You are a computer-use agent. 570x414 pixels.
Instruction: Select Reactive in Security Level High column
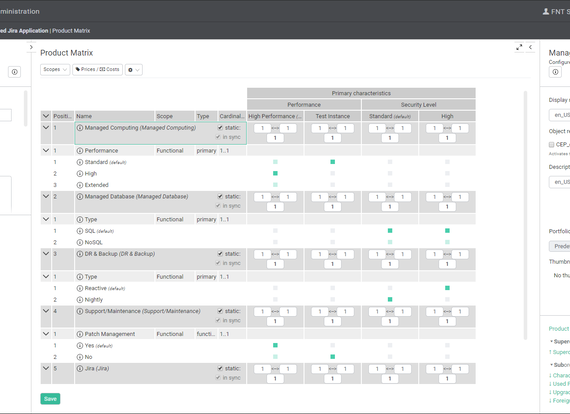pos(447,288)
